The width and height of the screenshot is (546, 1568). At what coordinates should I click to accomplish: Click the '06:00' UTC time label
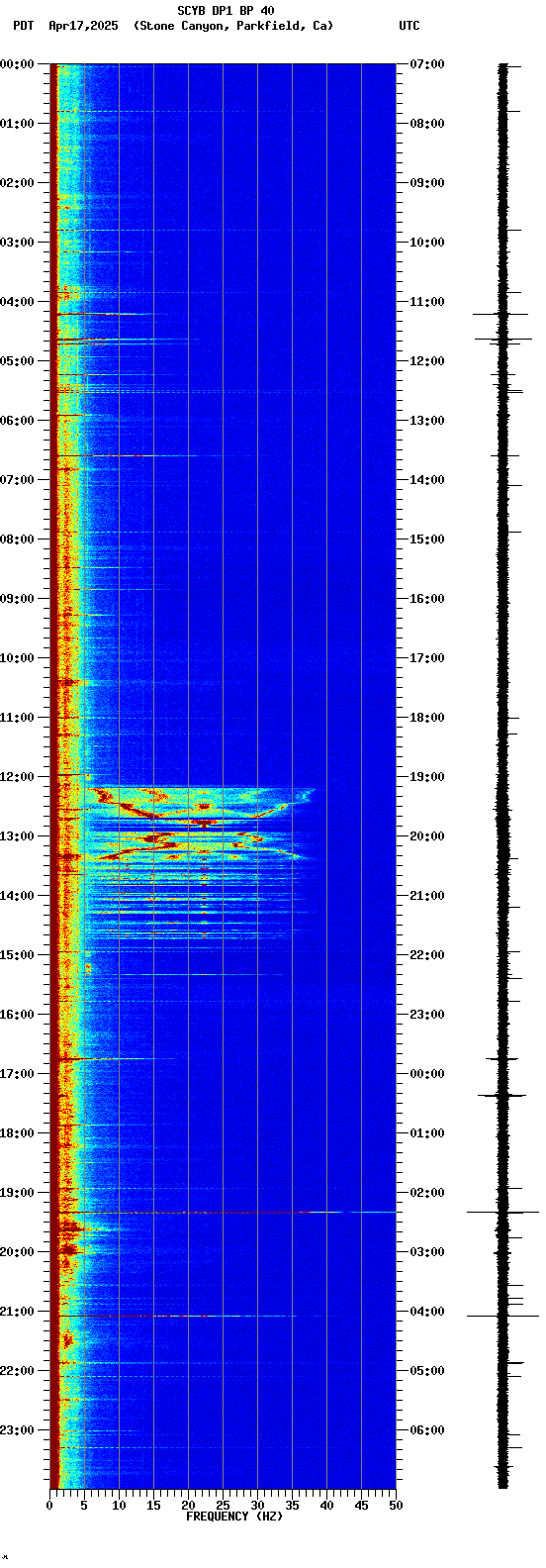tap(426, 1429)
